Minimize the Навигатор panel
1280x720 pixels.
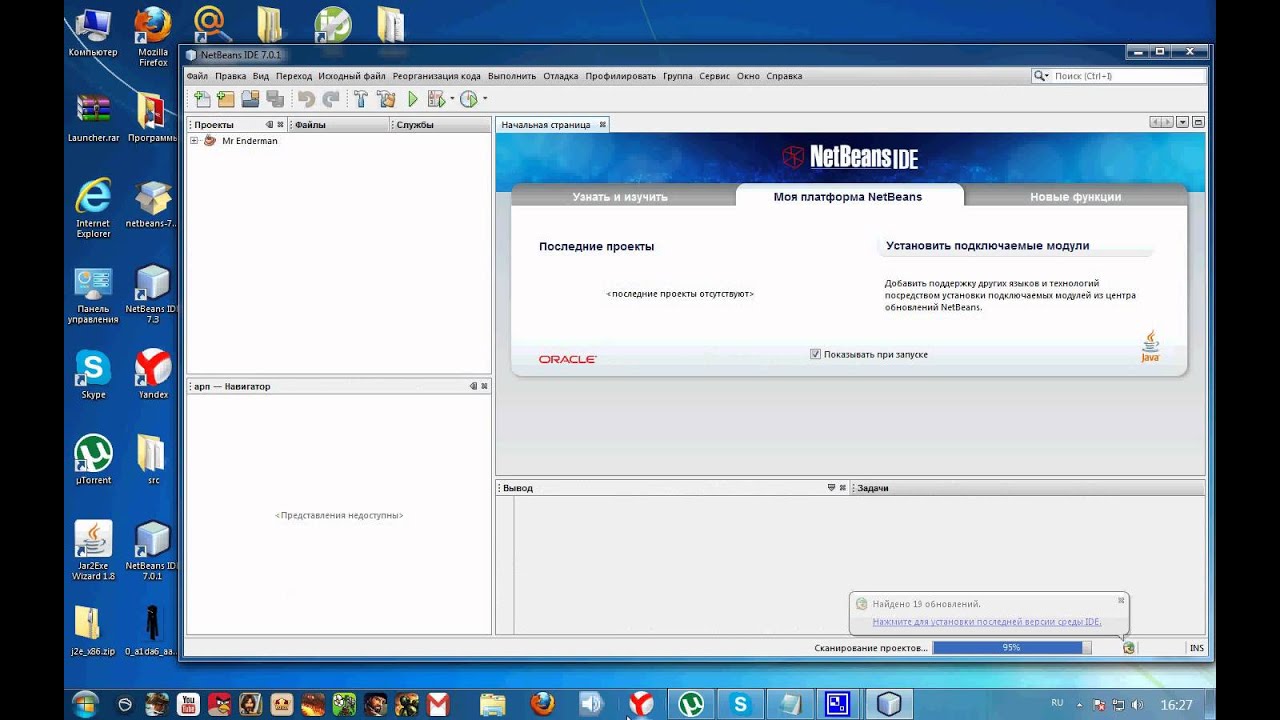tap(473, 386)
